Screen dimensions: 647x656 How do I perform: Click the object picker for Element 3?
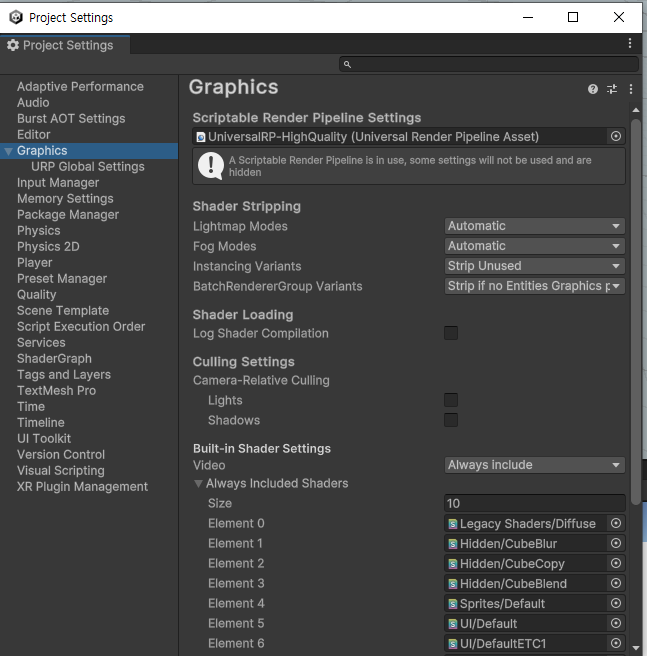616,583
